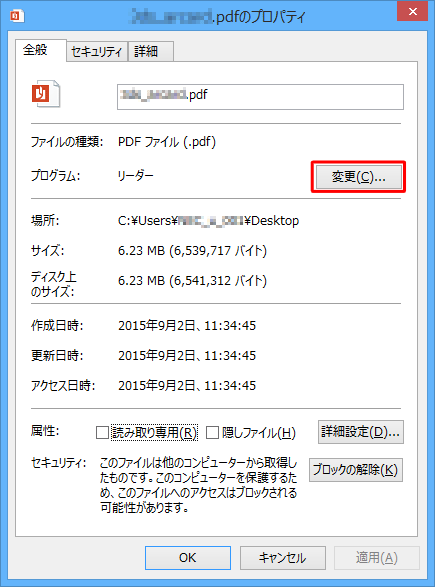This screenshot has width=435, height=587.
Task: Open the 詳細 tab
Action: pos(150,51)
